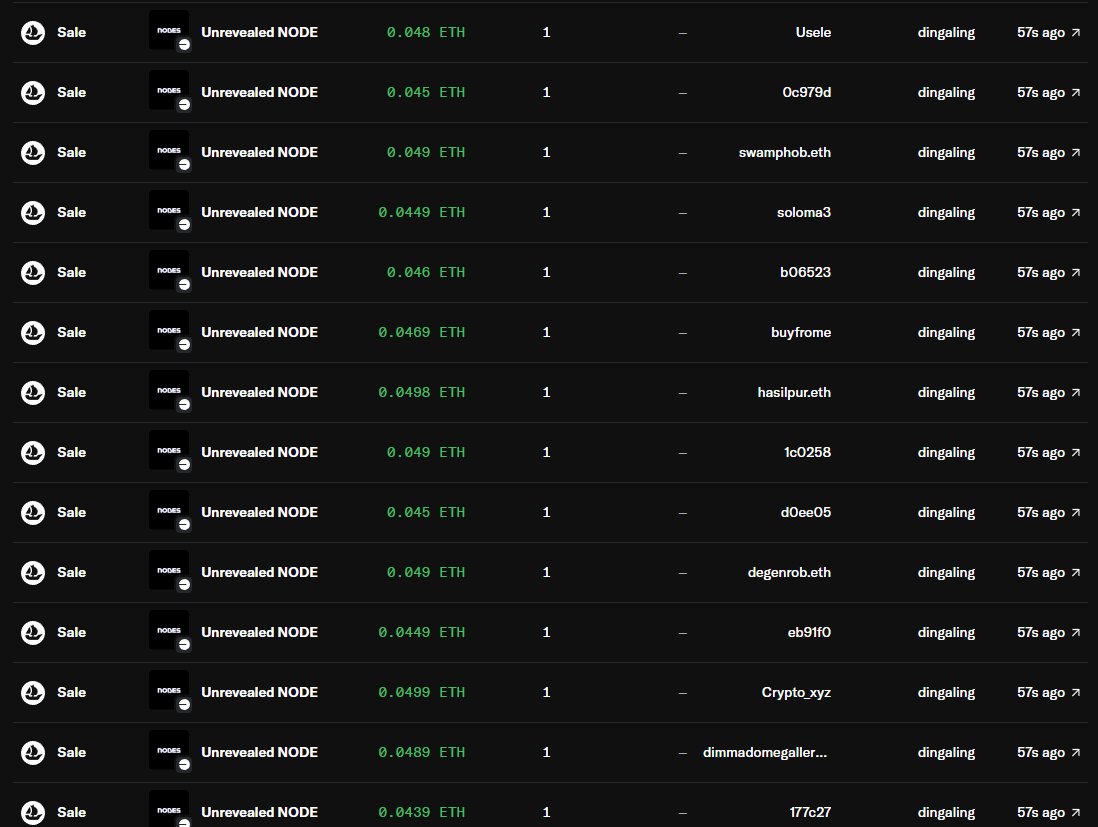Viewport: 1098px width, 827px height.
Task: Open the Crypto_xyz seller profile
Action: pyautogui.click(x=796, y=693)
